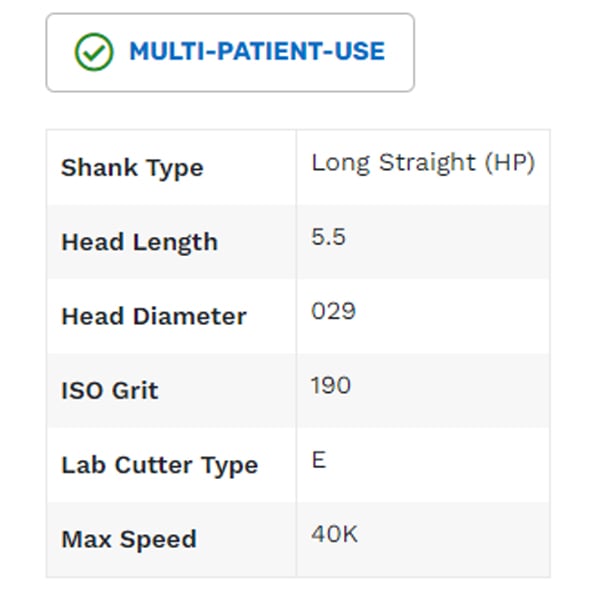Click the E lab cutter type value
This screenshot has height=600, width=600.
point(319,460)
